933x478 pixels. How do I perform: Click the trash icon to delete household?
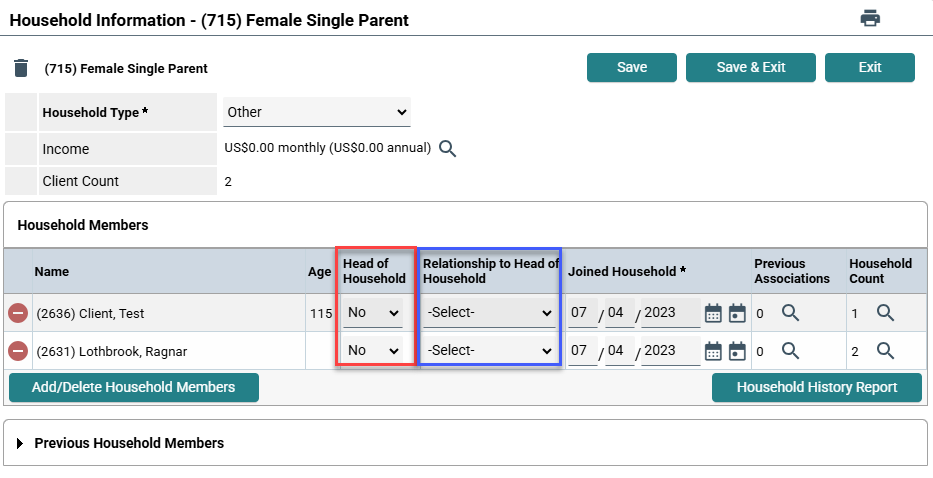tap(21, 68)
